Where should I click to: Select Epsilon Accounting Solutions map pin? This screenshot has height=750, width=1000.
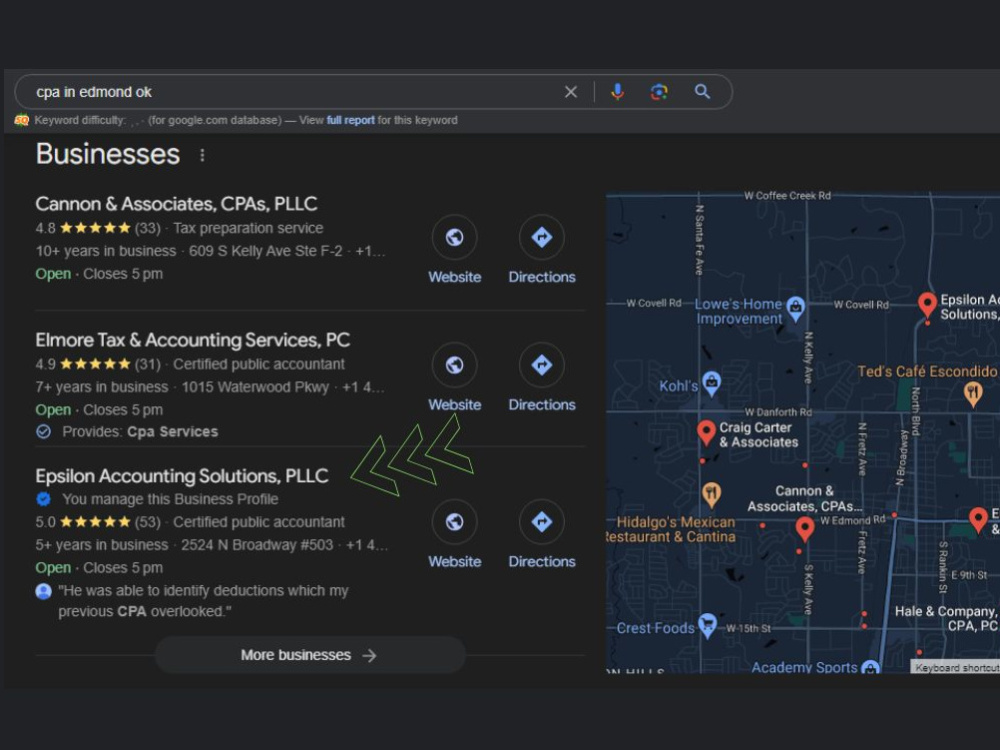(927, 304)
